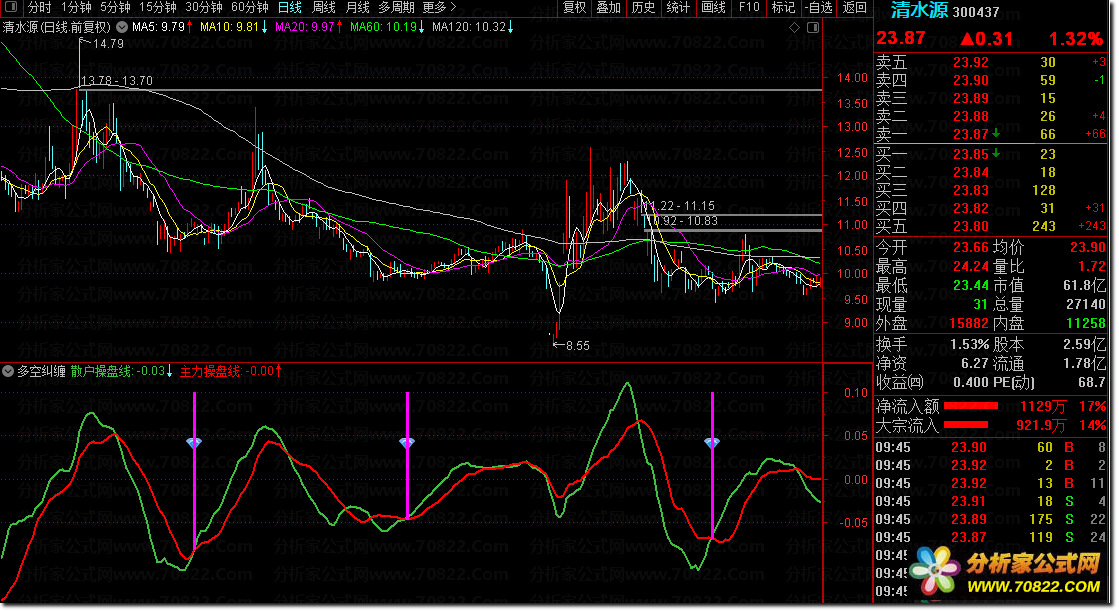Toggle the side panel icon at chart top-right

[x=813, y=27]
